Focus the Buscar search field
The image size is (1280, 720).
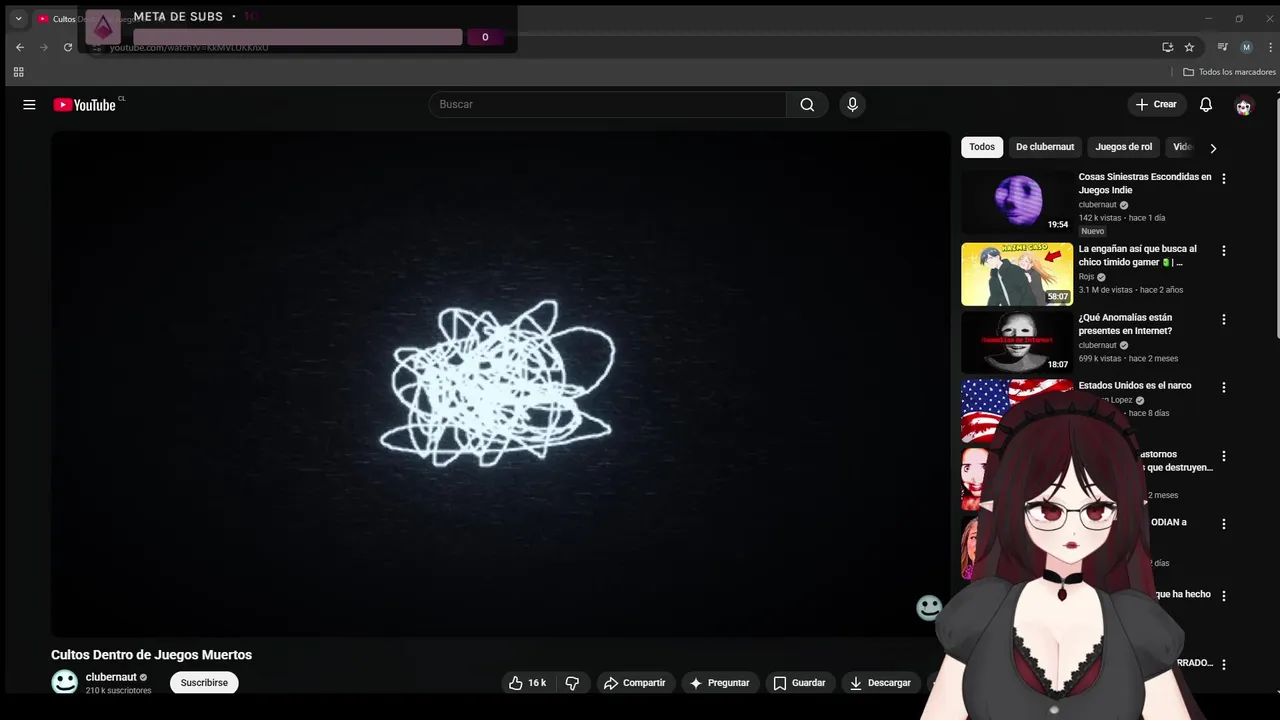point(608,105)
